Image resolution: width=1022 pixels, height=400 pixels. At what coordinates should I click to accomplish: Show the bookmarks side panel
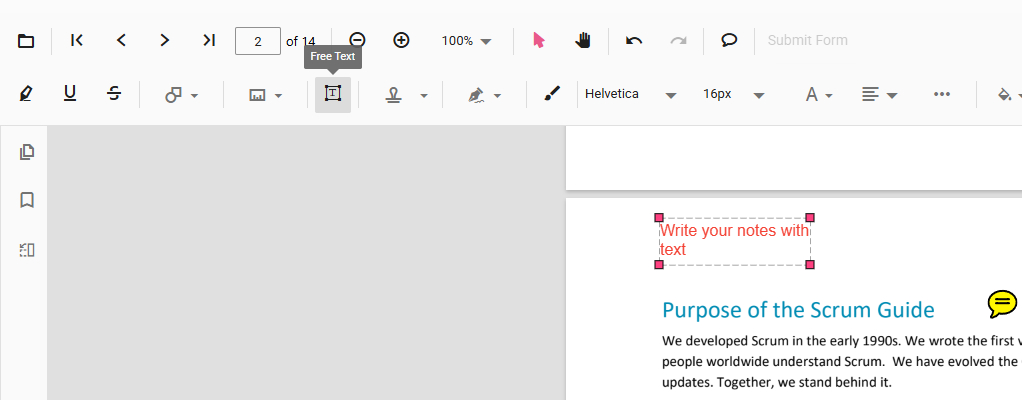(x=27, y=200)
